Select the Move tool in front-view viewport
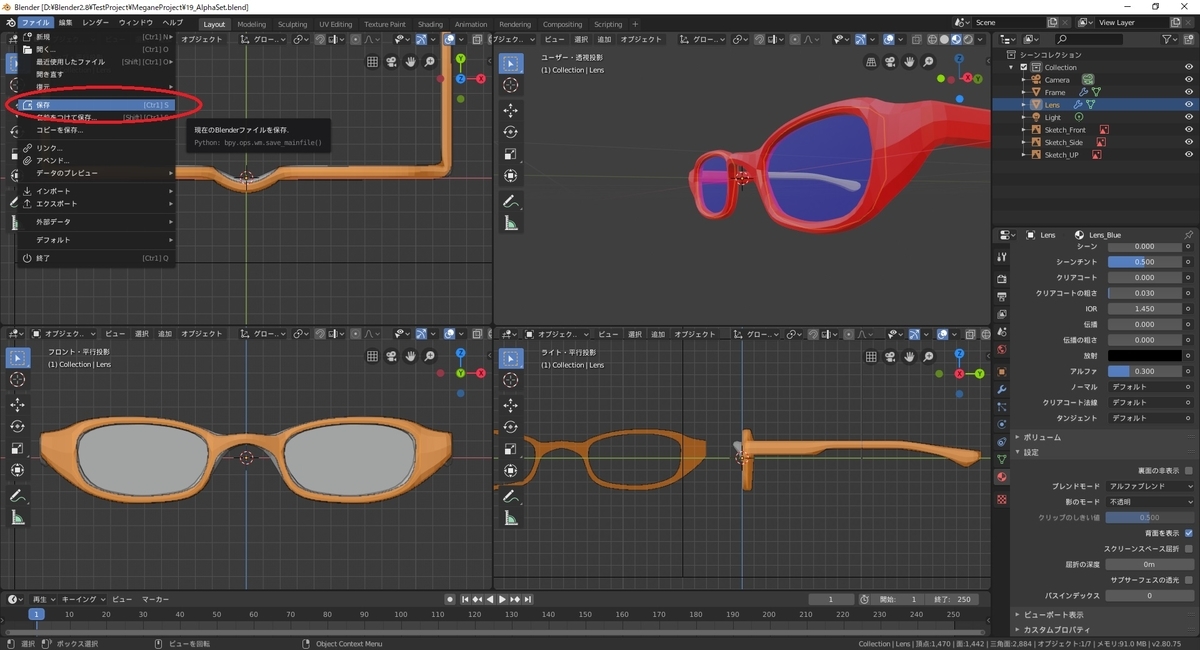The image size is (1200, 650). click(17, 405)
